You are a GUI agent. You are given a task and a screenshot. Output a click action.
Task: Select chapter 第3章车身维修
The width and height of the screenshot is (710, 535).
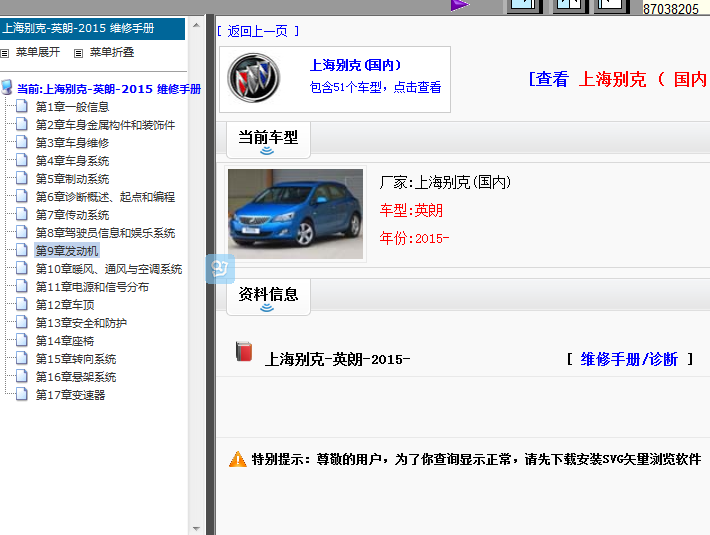72,143
